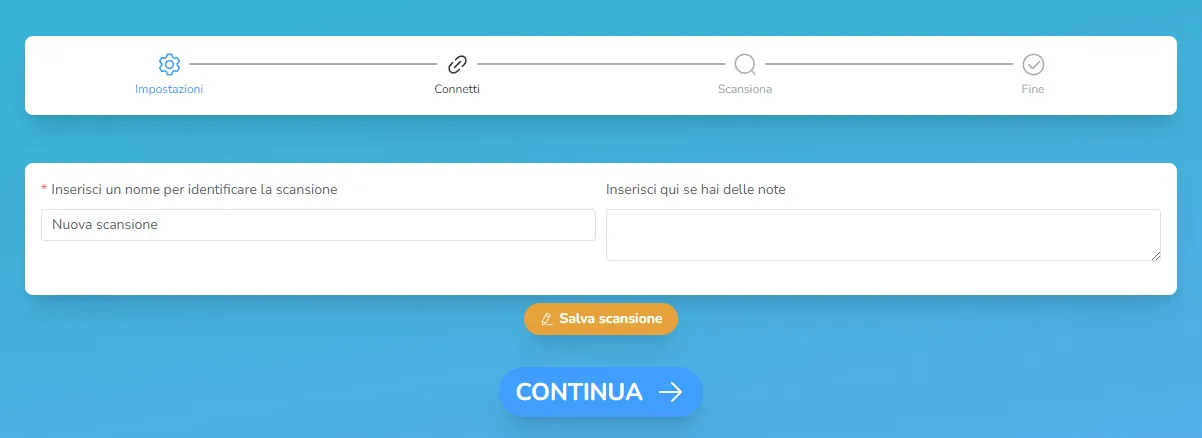This screenshot has height=438, width=1202.
Task: Select the Fine checkmark circle icon
Action: pos(1033,65)
